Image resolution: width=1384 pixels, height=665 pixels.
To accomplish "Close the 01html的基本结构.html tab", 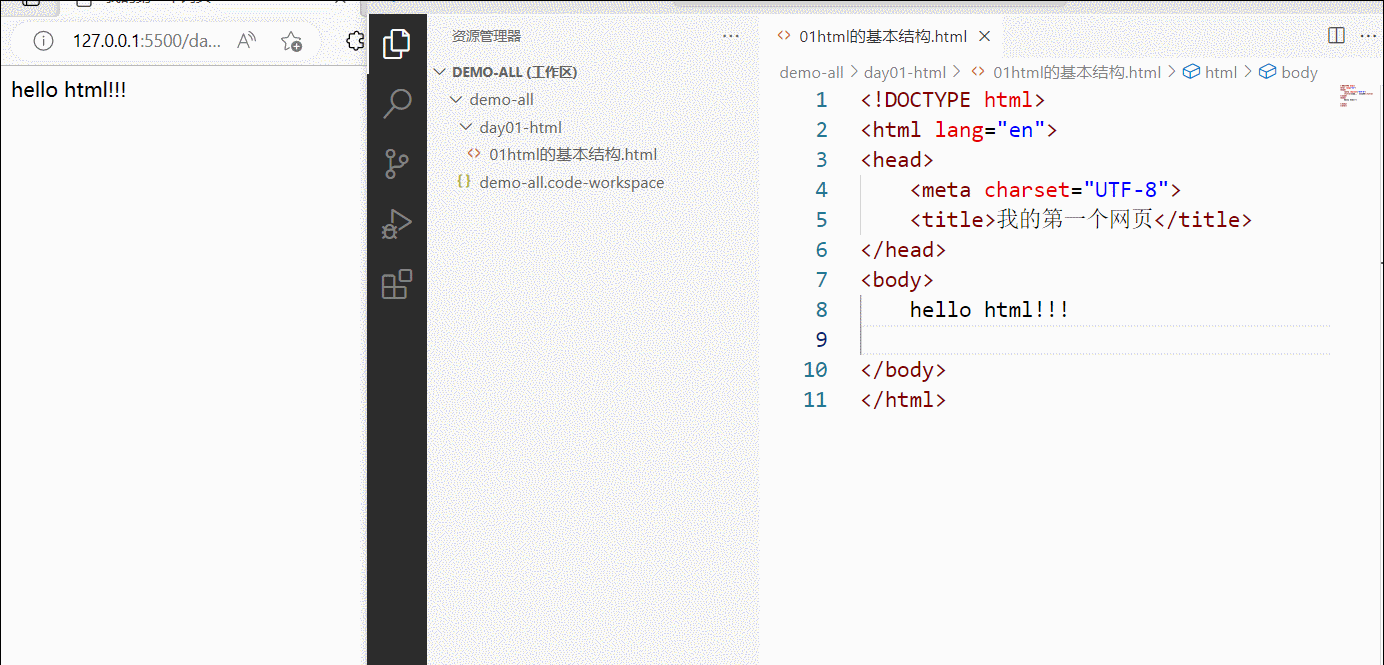I will click(984, 37).
